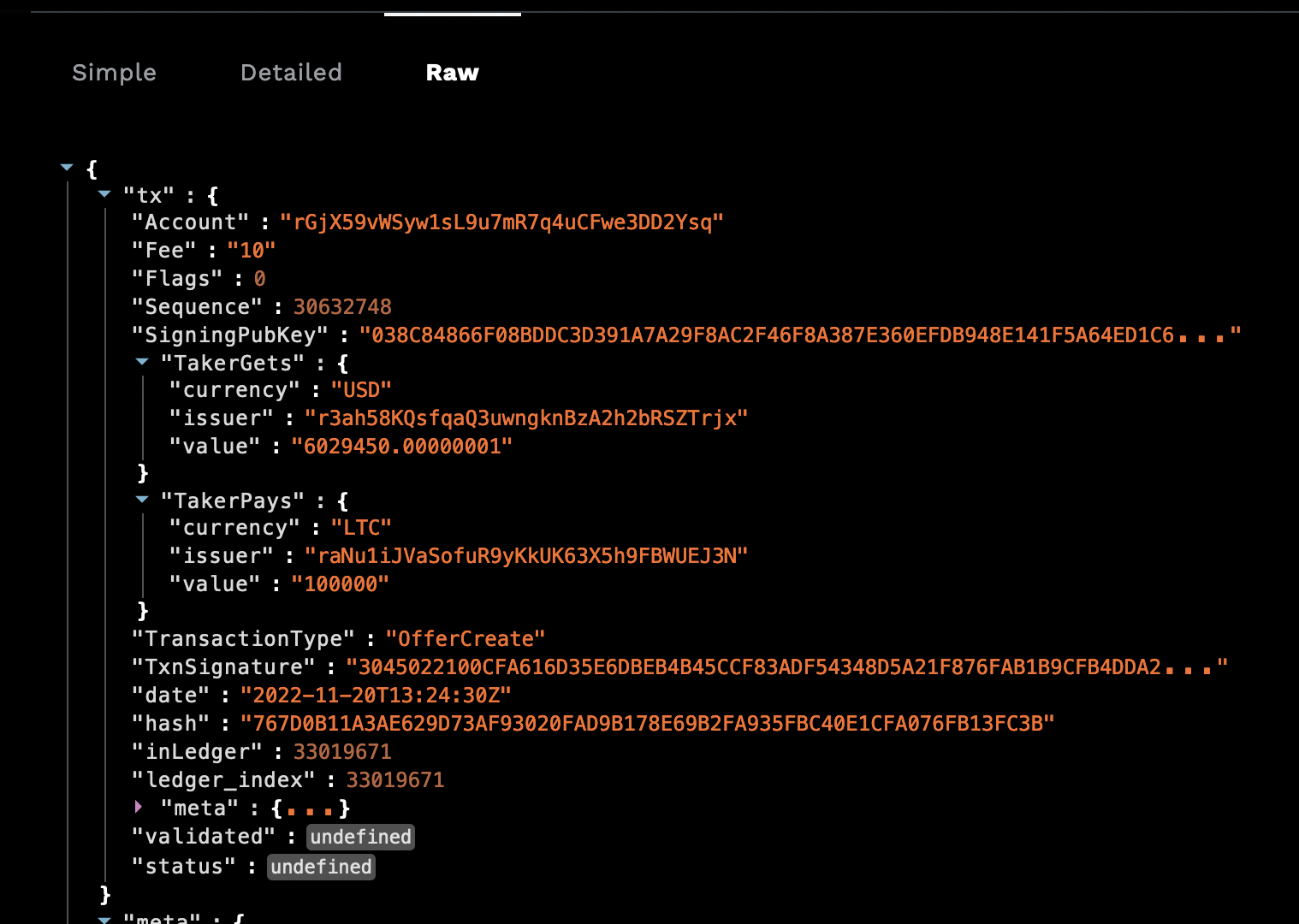Click the TxnSignature value string
The image size is (1299, 924).
tap(786, 667)
